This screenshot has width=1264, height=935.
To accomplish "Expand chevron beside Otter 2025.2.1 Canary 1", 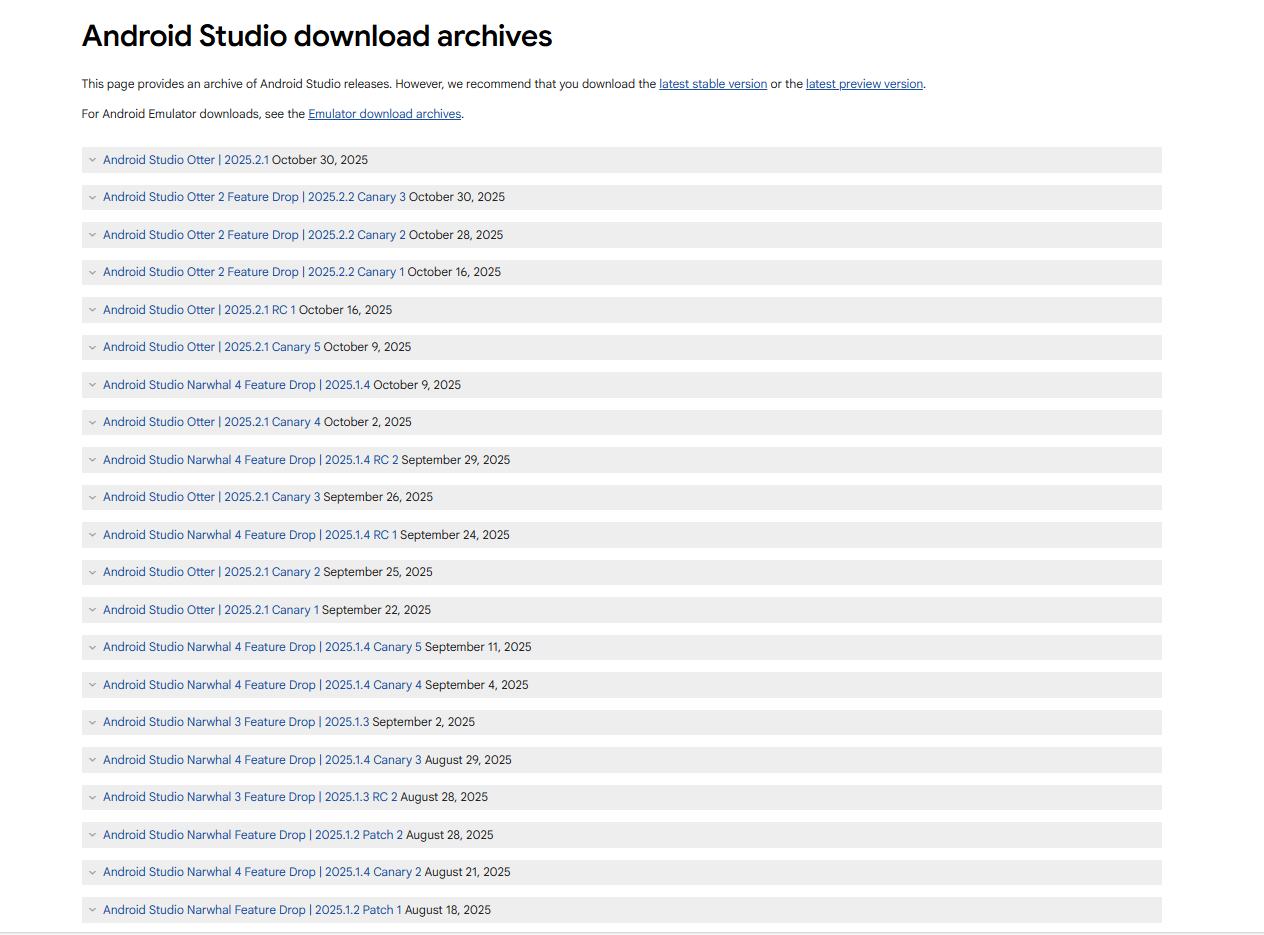I will pos(92,610).
